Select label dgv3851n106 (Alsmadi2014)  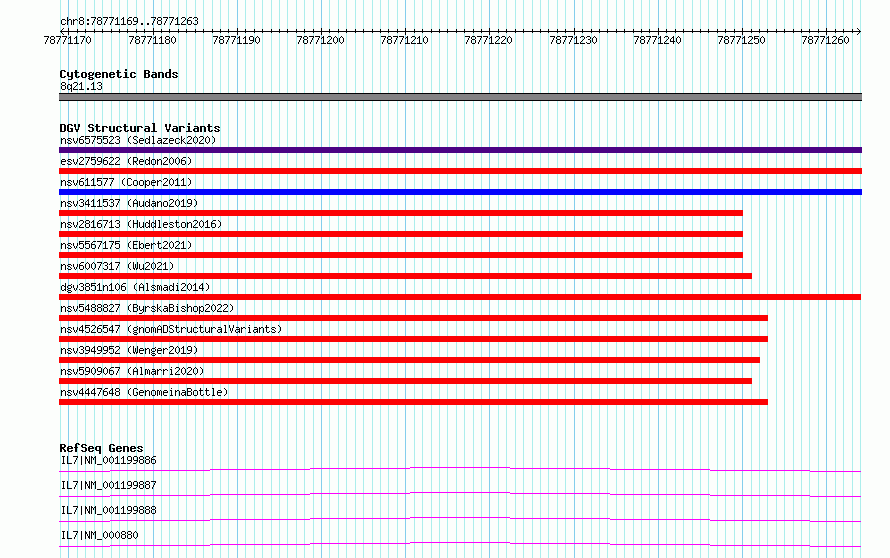tap(135, 287)
